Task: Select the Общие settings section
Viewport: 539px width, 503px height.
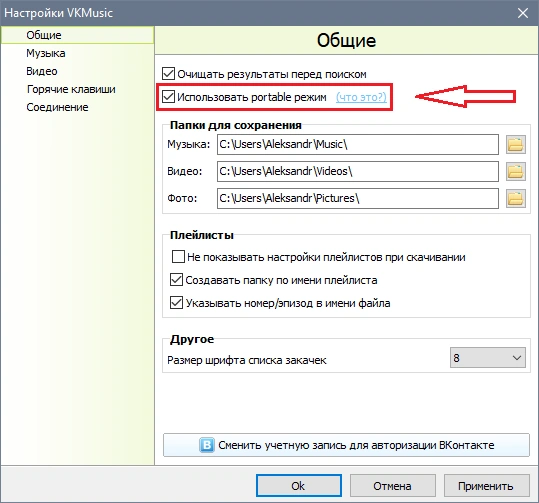Action: tap(77, 35)
